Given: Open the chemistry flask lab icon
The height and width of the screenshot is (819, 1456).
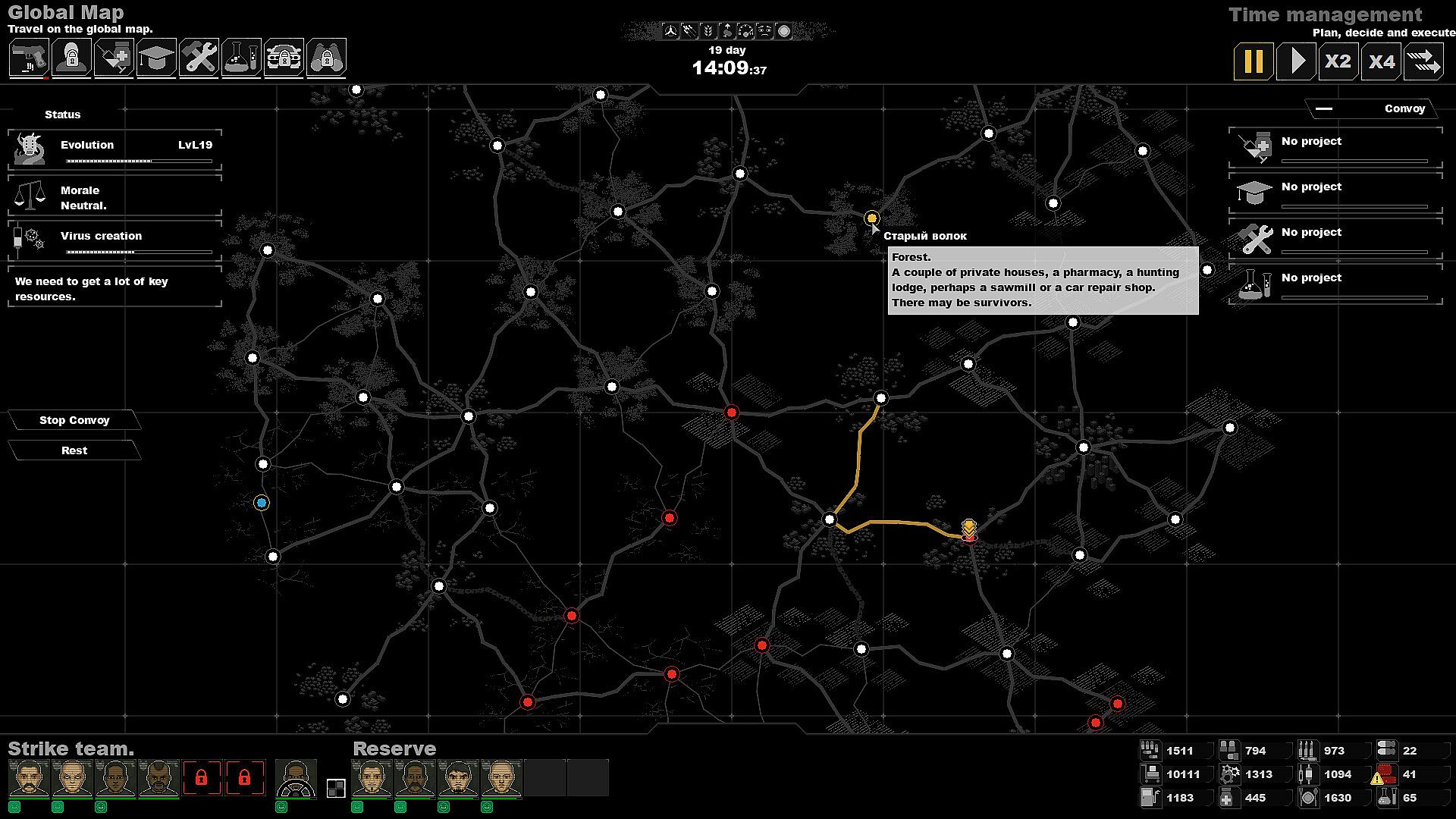Looking at the screenshot, I should 241,58.
